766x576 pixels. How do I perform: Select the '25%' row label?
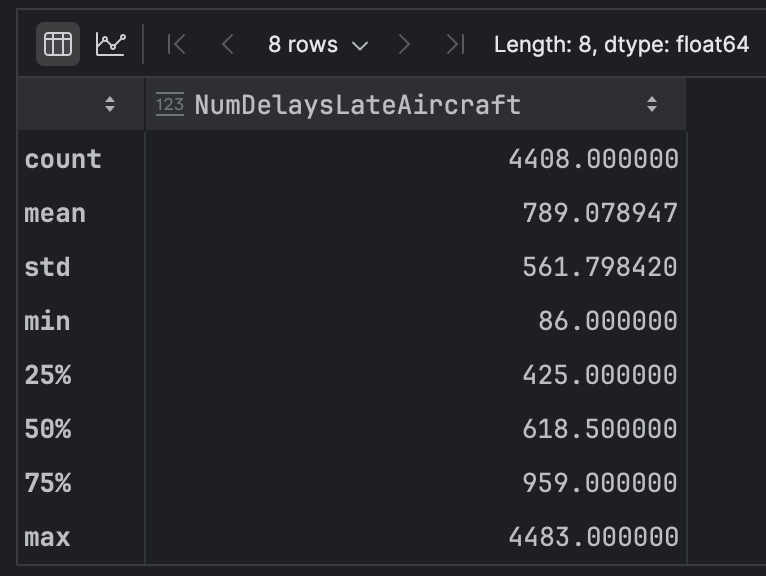point(48,375)
